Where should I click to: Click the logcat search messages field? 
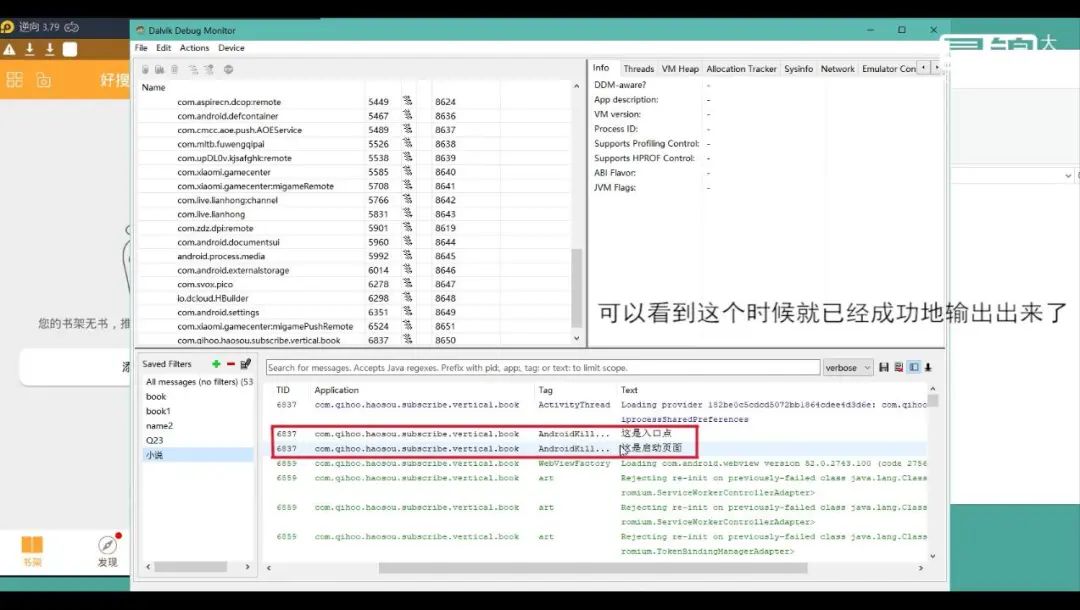(543, 368)
